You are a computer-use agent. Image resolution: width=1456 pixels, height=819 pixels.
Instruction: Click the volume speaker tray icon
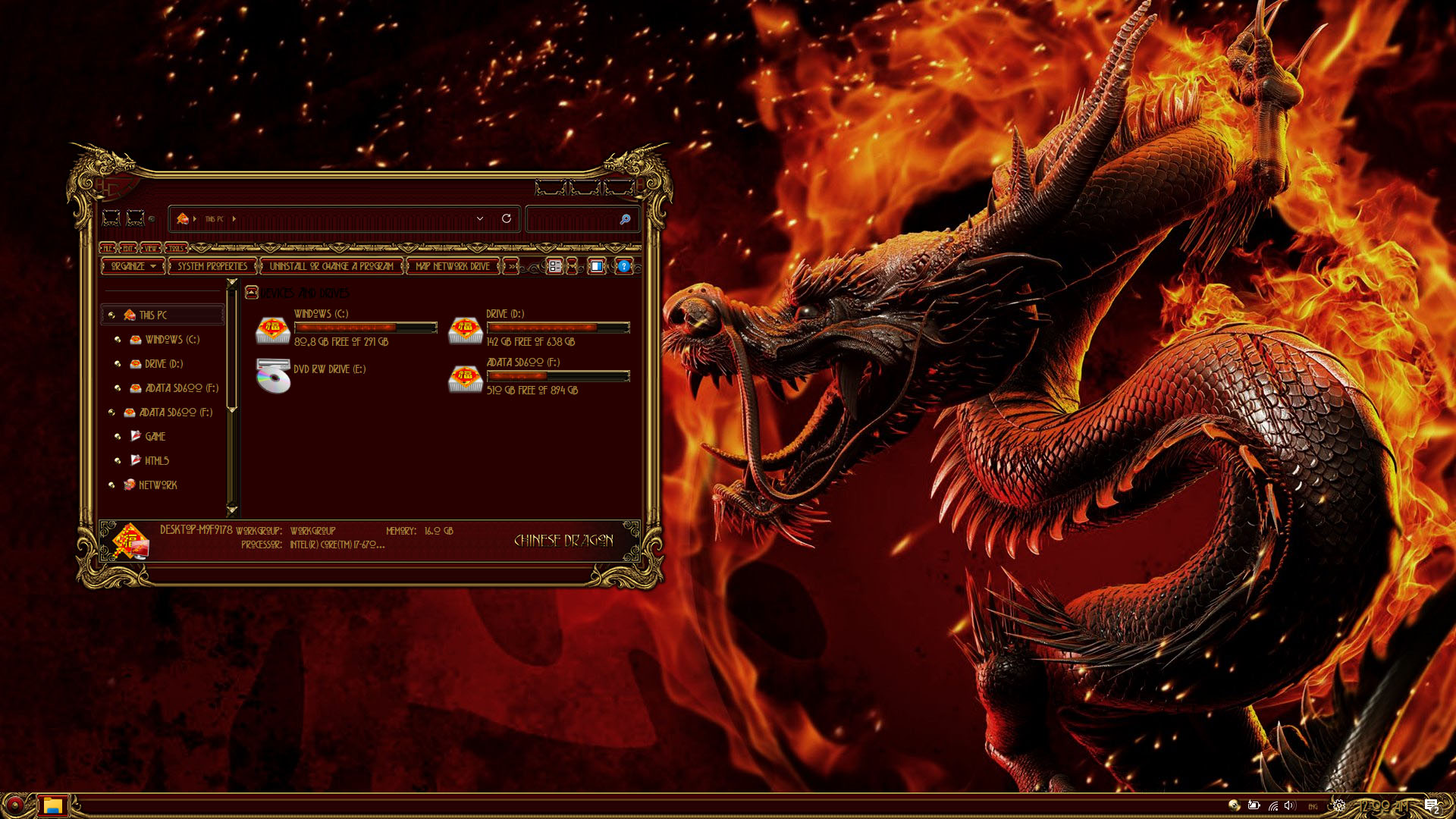[x=1289, y=805]
